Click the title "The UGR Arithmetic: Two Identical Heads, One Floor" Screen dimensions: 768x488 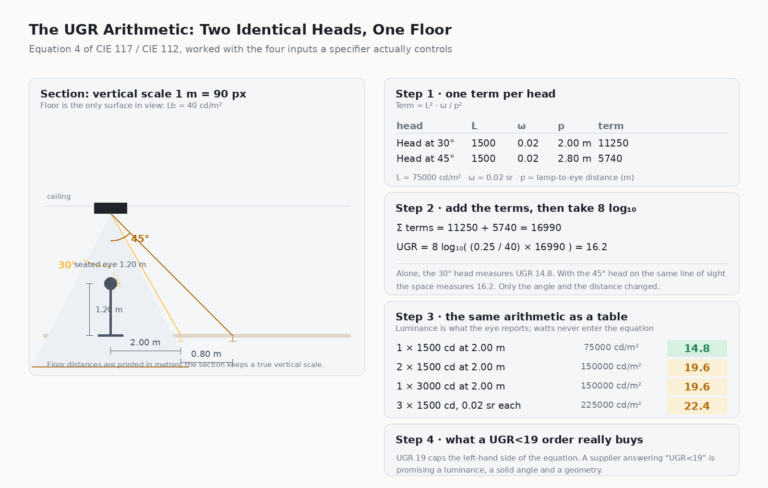240,30
